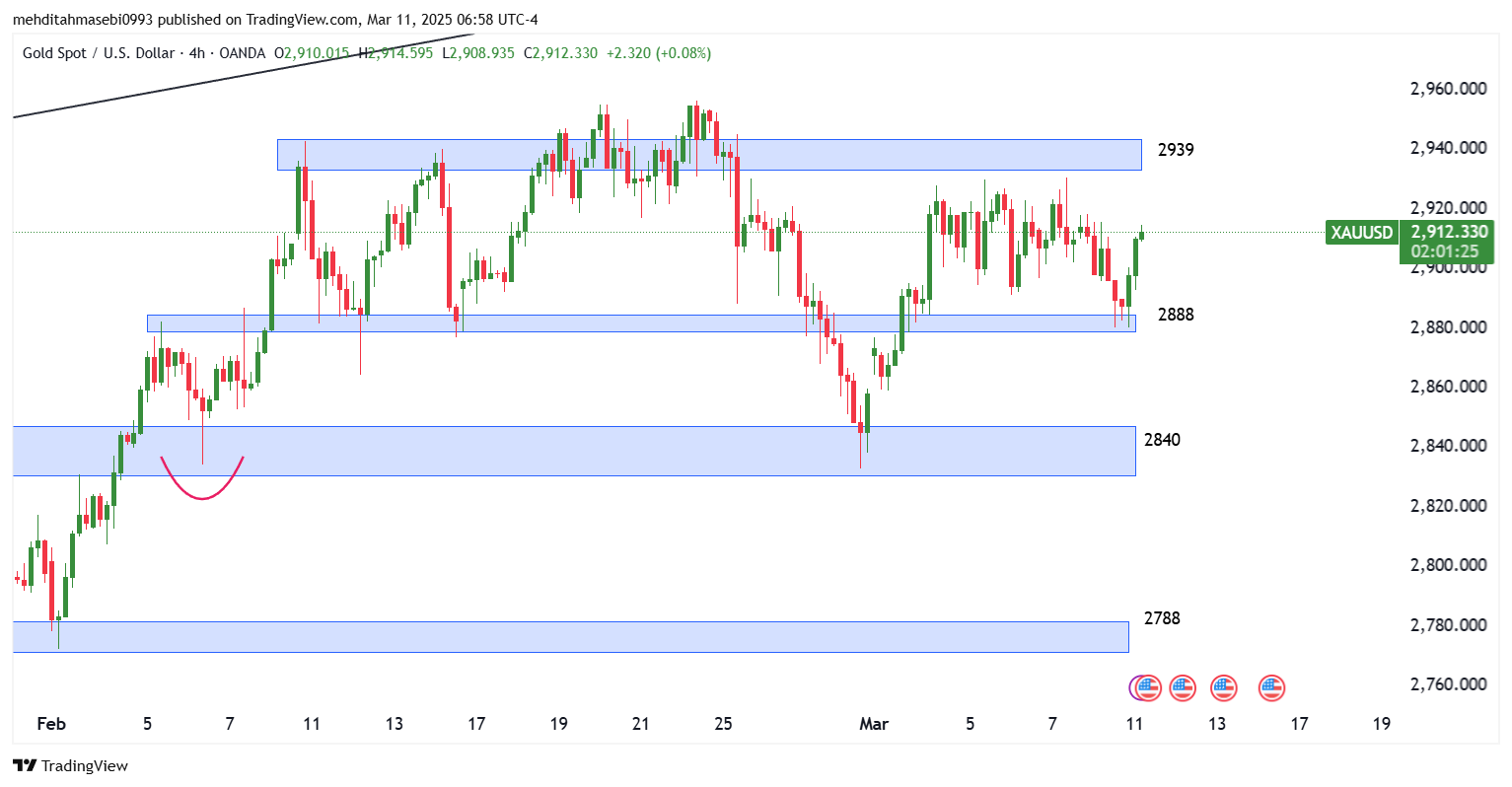Click the Mar label on the time axis
This screenshot has width=1512, height=787.
[x=874, y=724]
